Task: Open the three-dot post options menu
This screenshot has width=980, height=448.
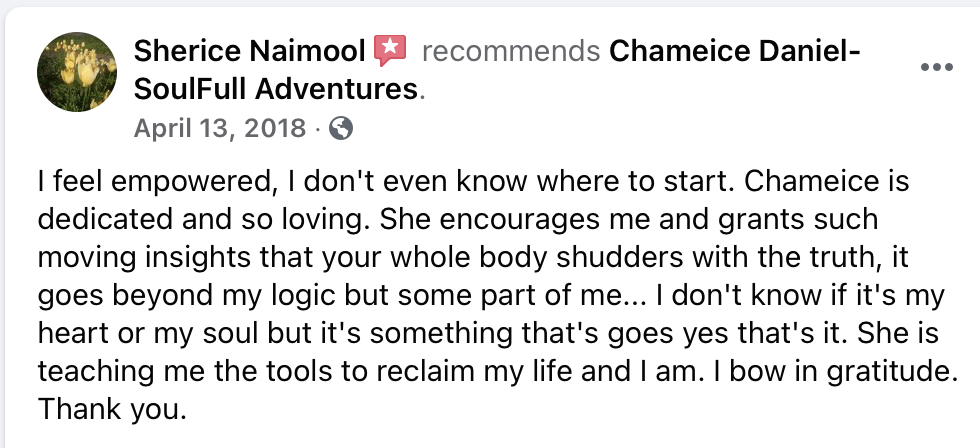Action: click(936, 67)
